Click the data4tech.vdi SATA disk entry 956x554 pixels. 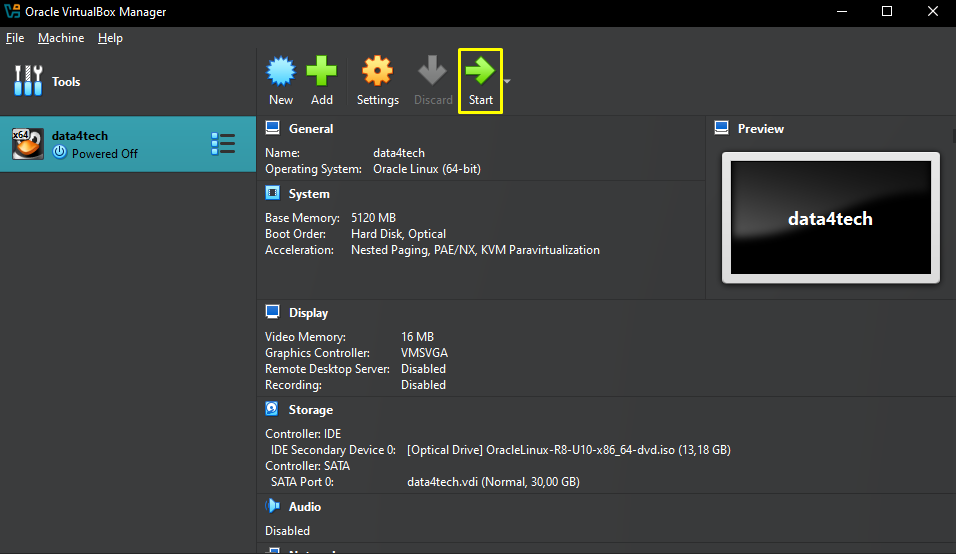point(493,482)
